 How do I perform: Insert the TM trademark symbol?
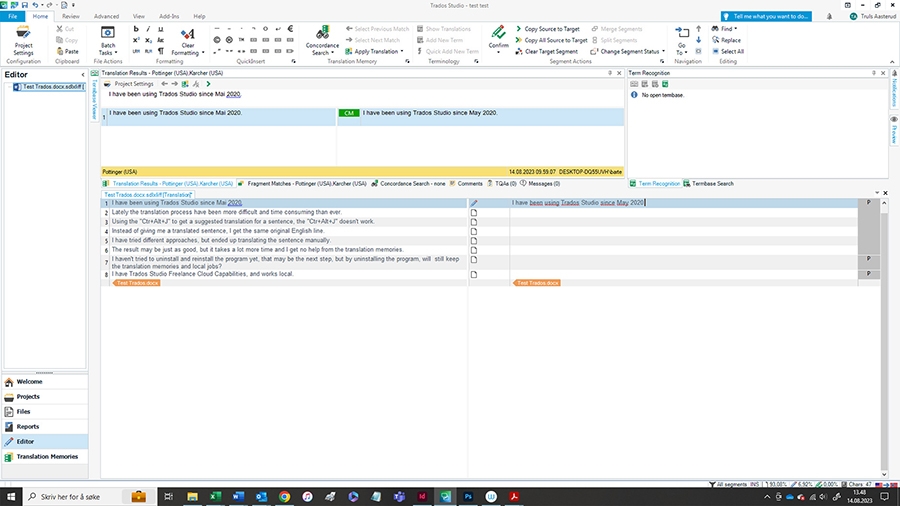click(x=241, y=40)
